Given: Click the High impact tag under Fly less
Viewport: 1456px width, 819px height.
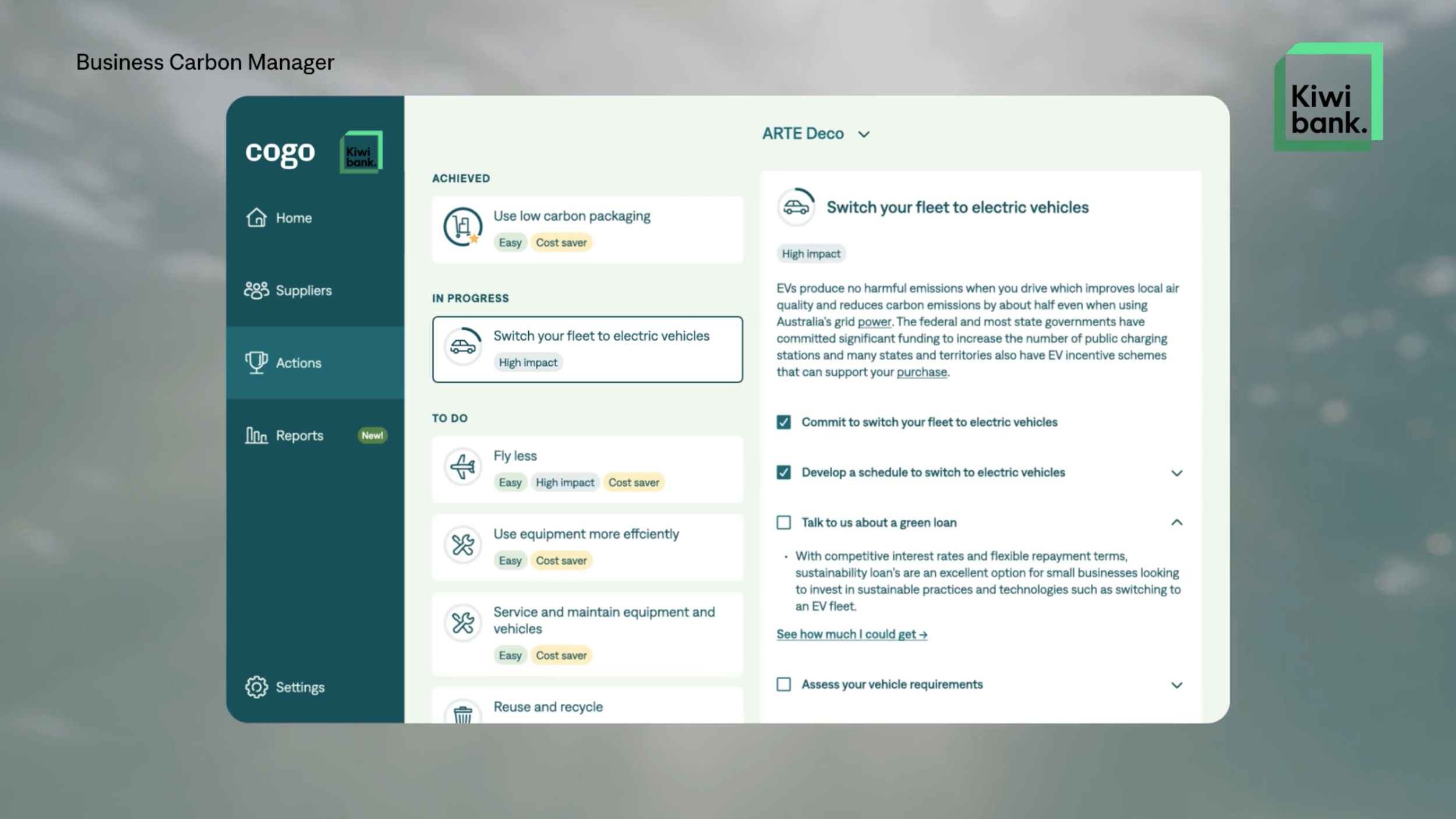Looking at the screenshot, I should (565, 482).
